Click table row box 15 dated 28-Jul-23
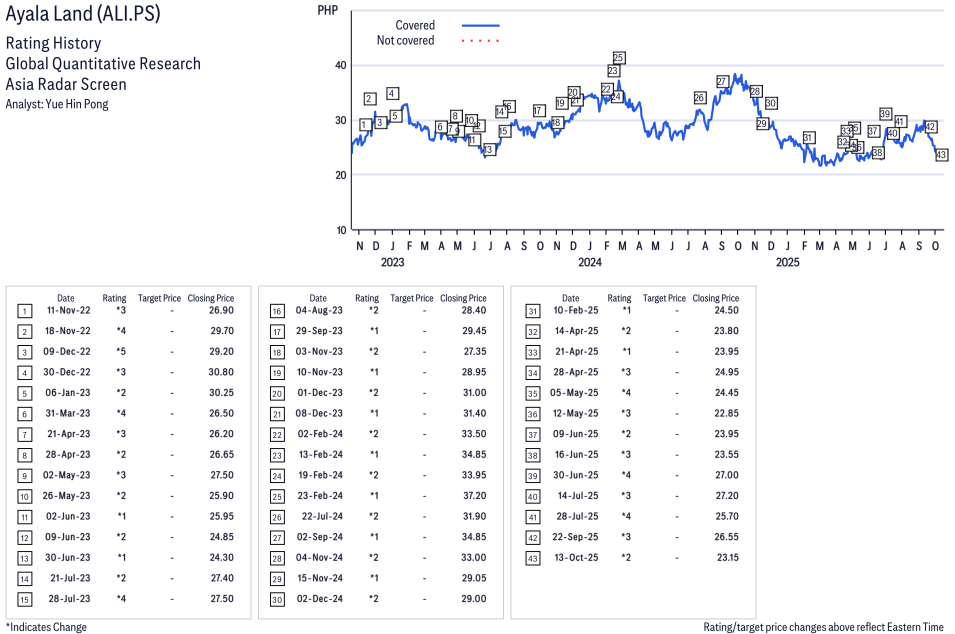955x634 pixels. (24, 599)
